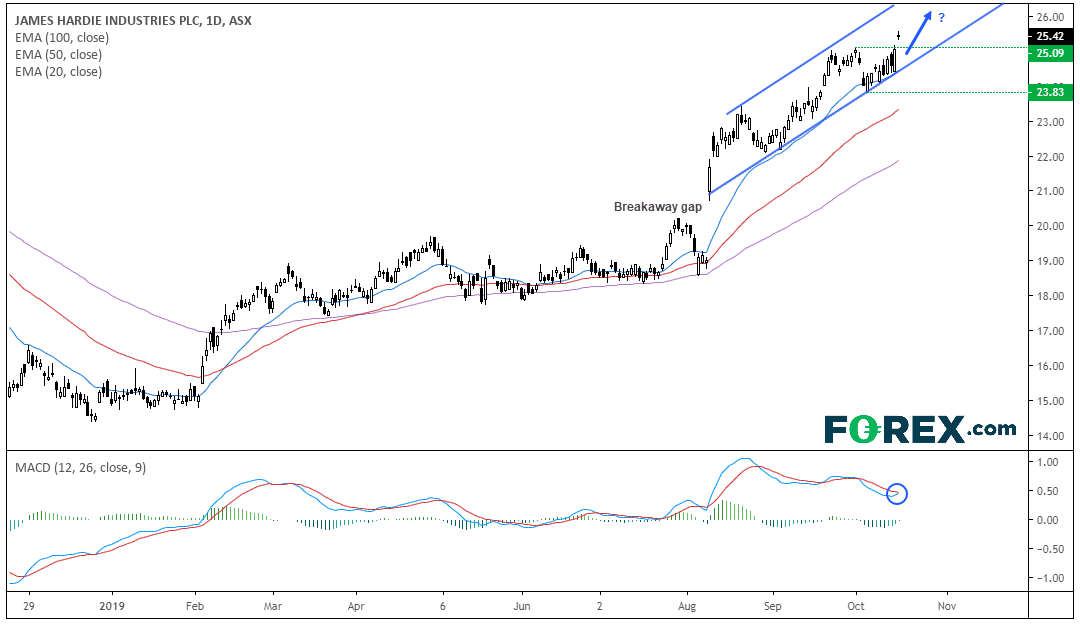The width and height of the screenshot is (1080, 627).
Task: Select the EMA (100, close) indicator label
Action: pos(62,38)
